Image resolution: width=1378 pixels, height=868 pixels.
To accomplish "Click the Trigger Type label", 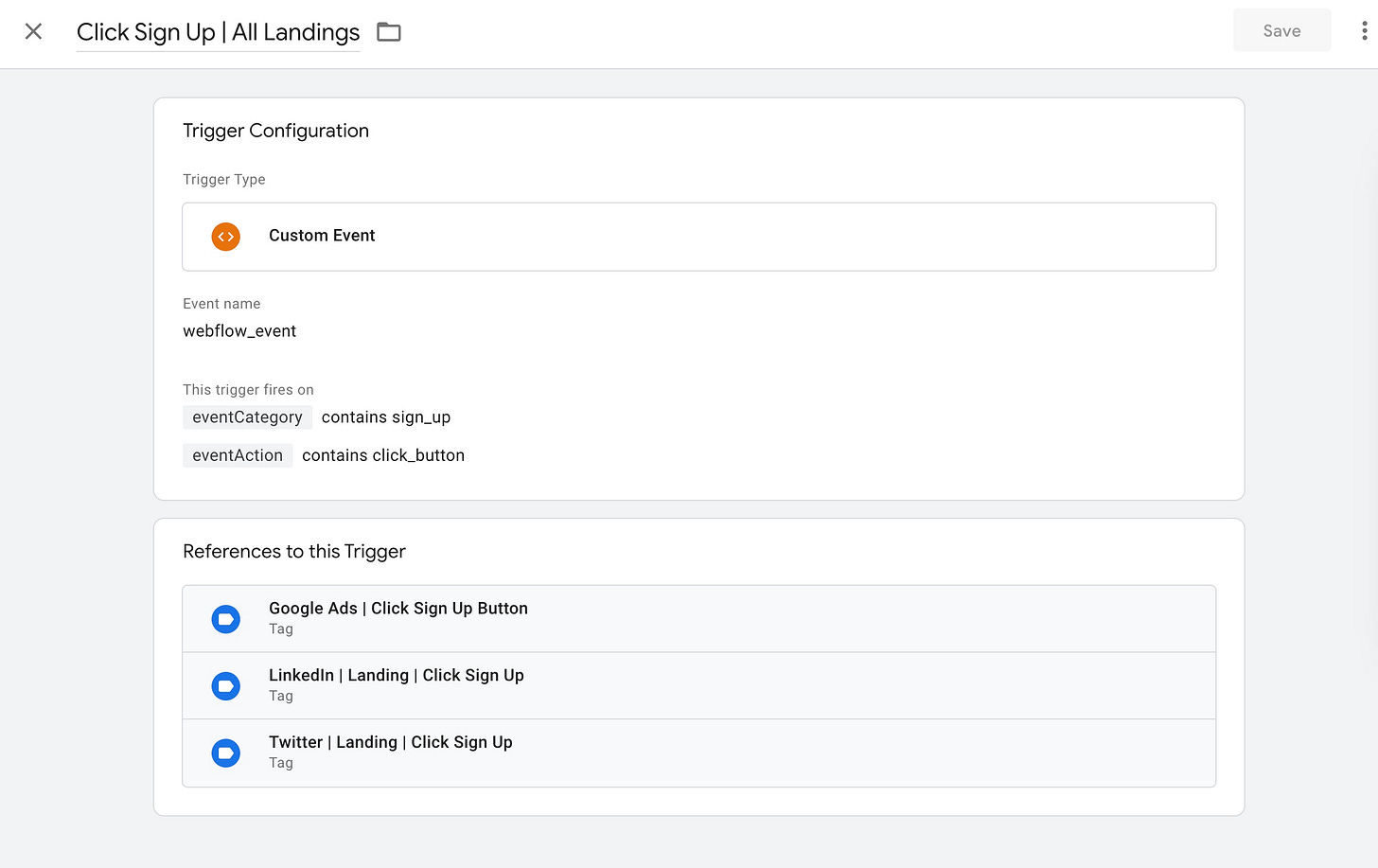I will (224, 180).
